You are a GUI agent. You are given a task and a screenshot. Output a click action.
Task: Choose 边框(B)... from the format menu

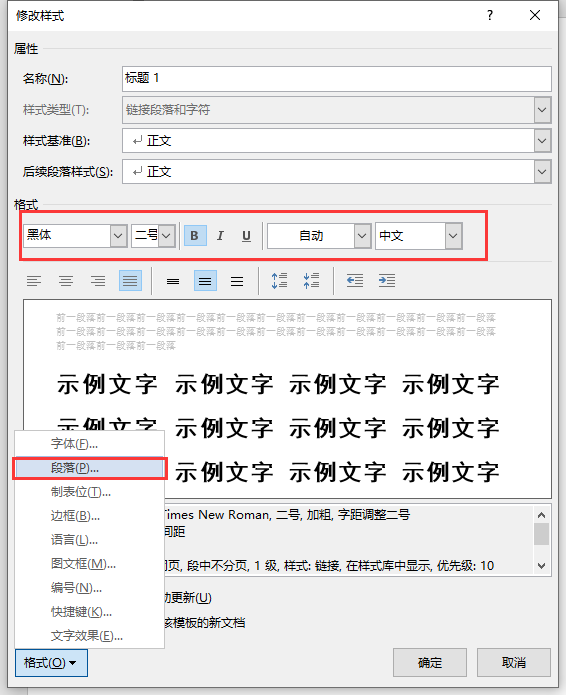[90, 516]
